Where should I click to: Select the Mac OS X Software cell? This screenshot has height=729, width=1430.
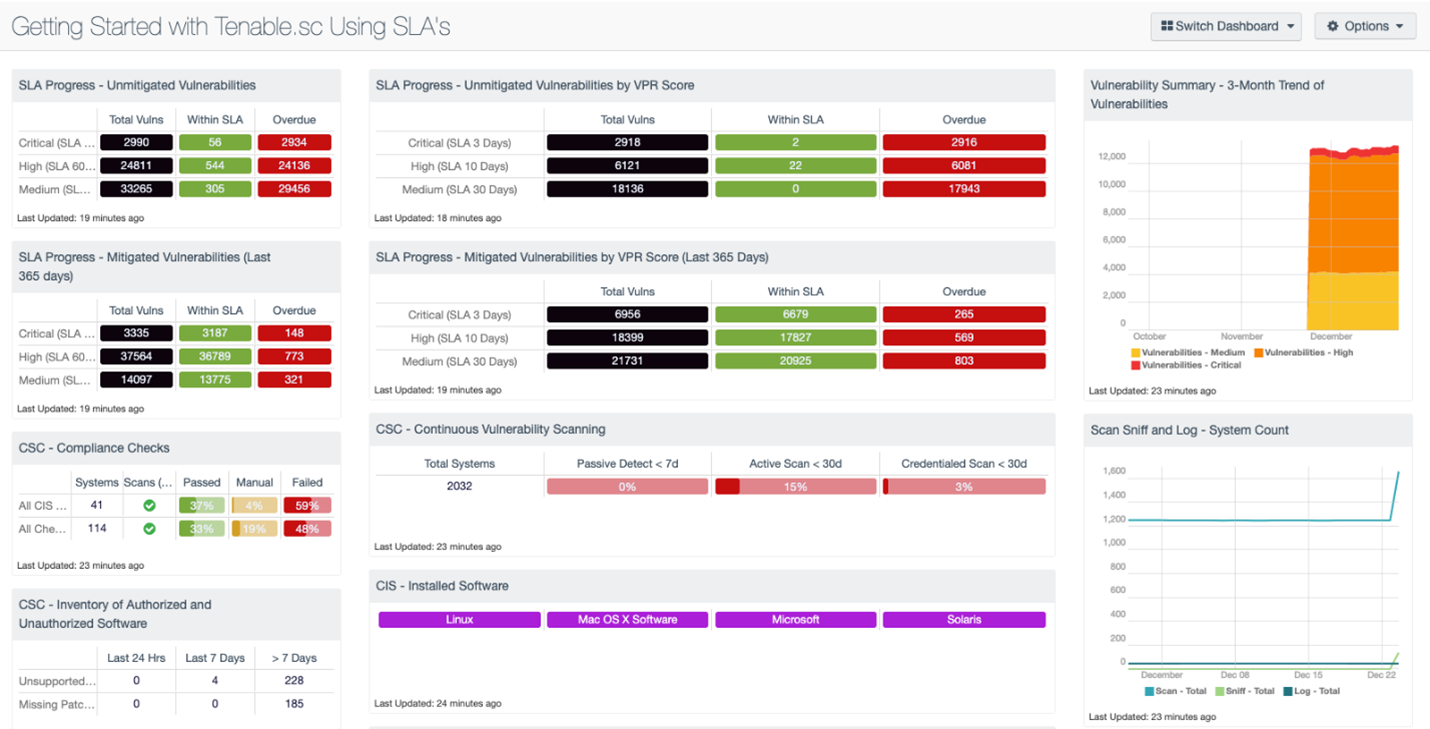point(627,620)
